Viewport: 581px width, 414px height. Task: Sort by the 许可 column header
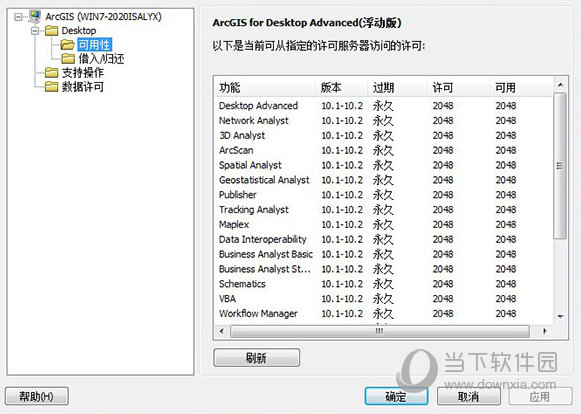point(458,87)
